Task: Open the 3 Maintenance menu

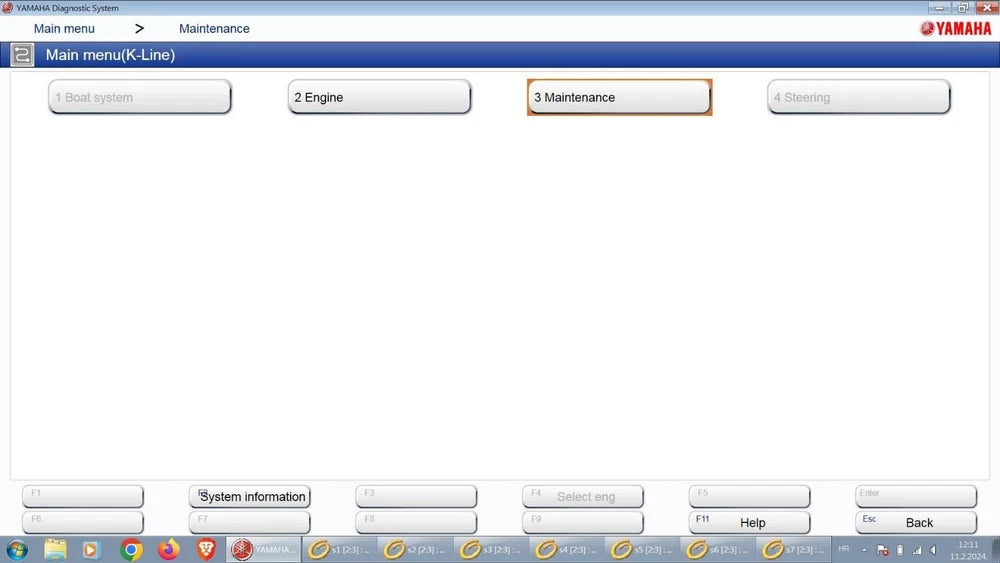Action: tap(619, 98)
